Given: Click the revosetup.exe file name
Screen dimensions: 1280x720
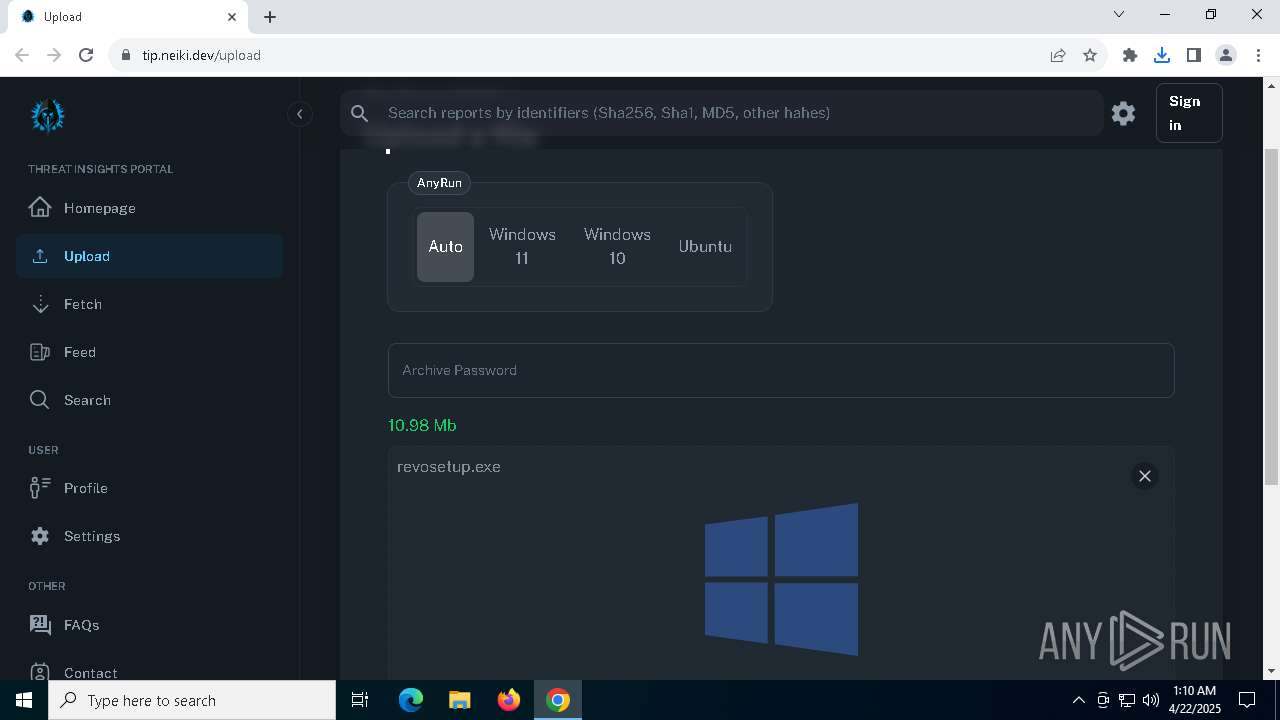Looking at the screenshot, I should [449, 467].
